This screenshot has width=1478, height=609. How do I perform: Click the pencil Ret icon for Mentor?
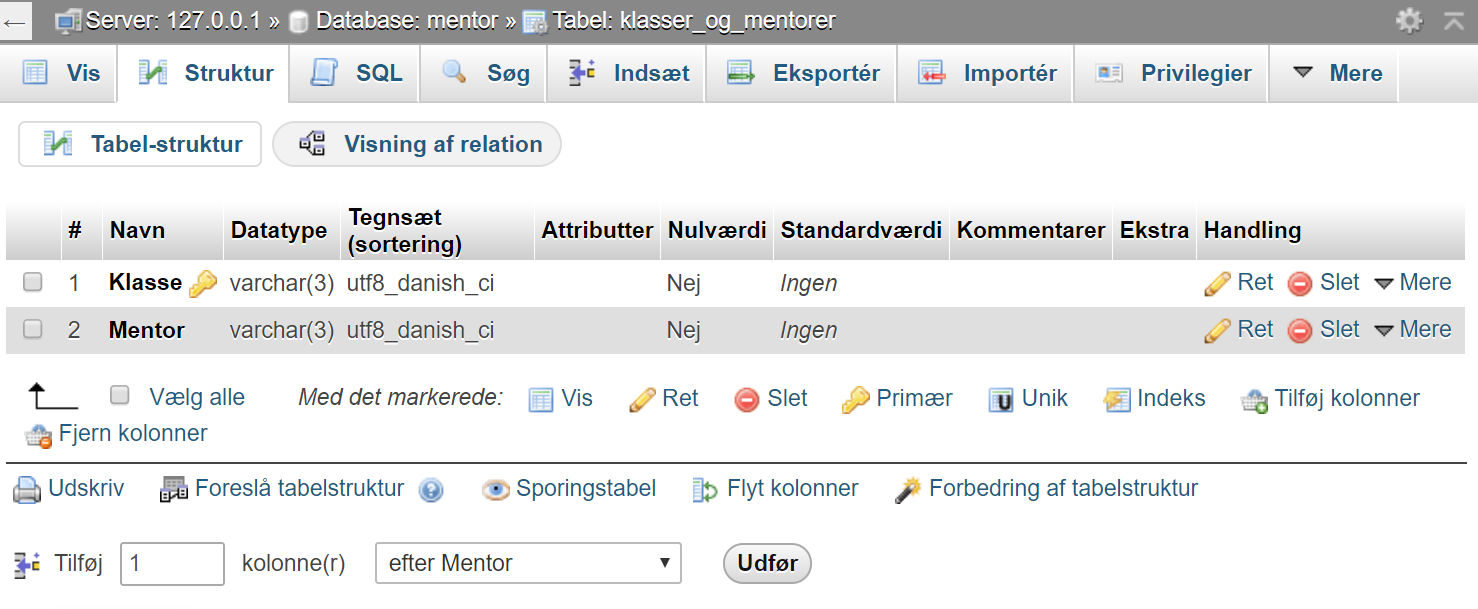[x=1217, y=331]
